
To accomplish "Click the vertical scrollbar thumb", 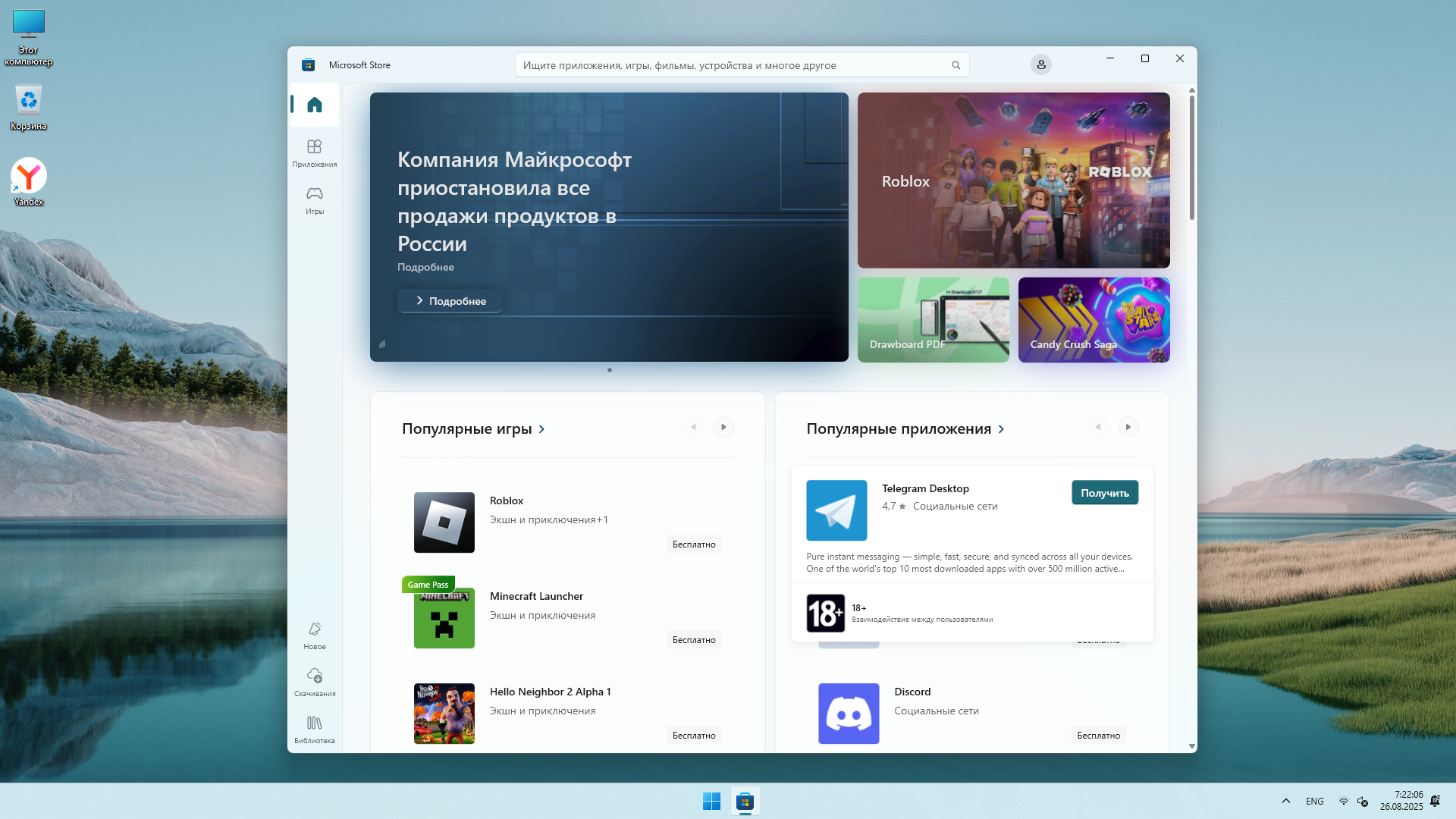I will (x=1192, y=158).
